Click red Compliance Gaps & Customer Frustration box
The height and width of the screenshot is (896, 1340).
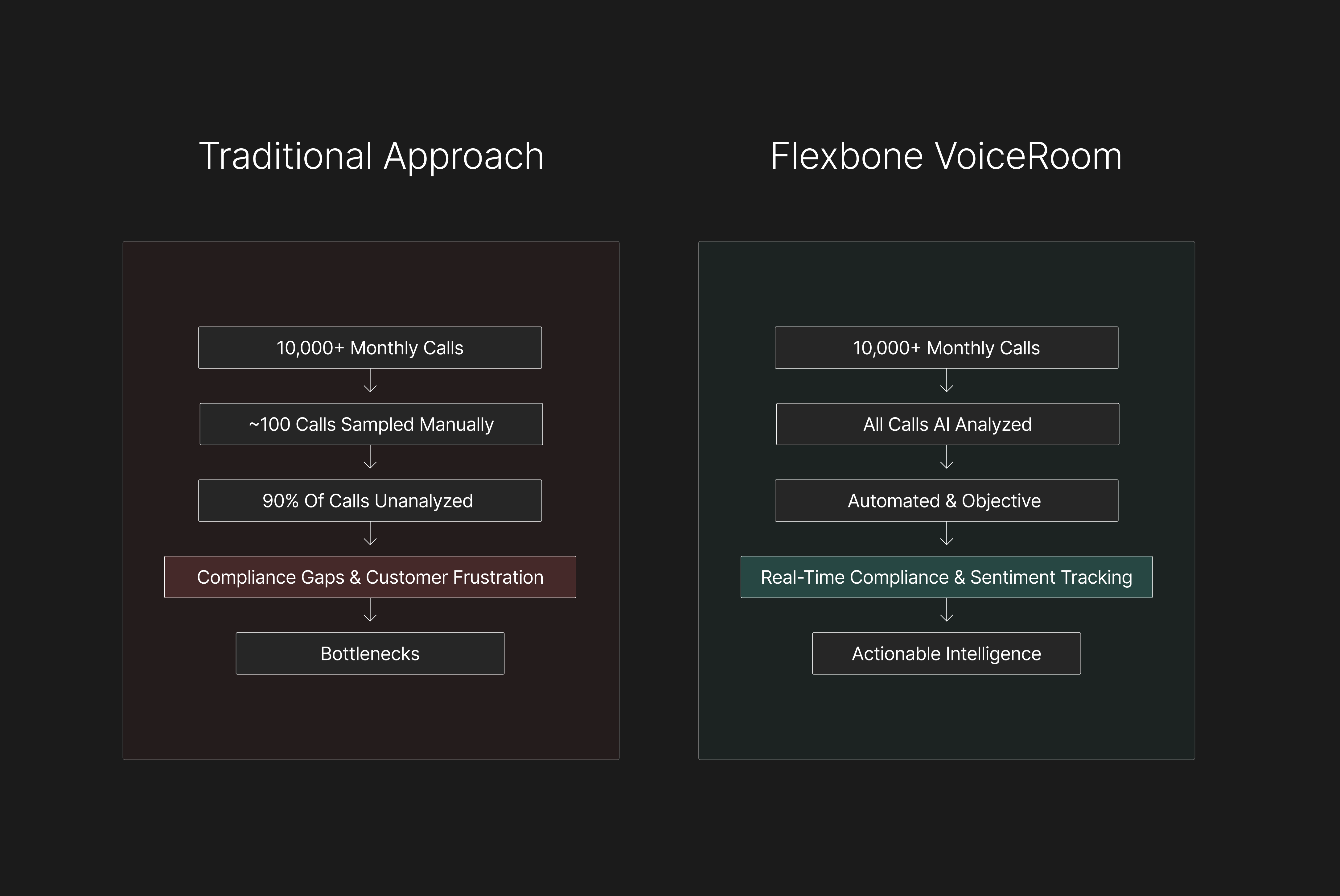tap(370, 577)
